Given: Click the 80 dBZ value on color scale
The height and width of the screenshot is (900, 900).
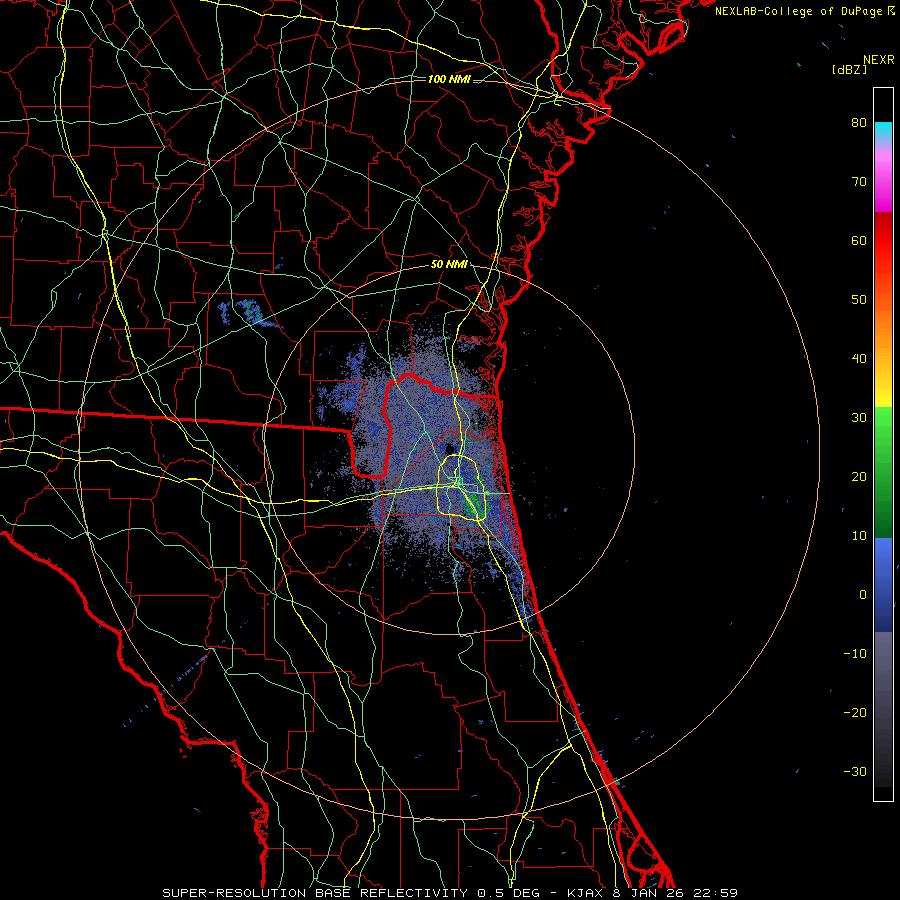Looking at the screenshot, I should pyautogui.click(x=859, y=123).
